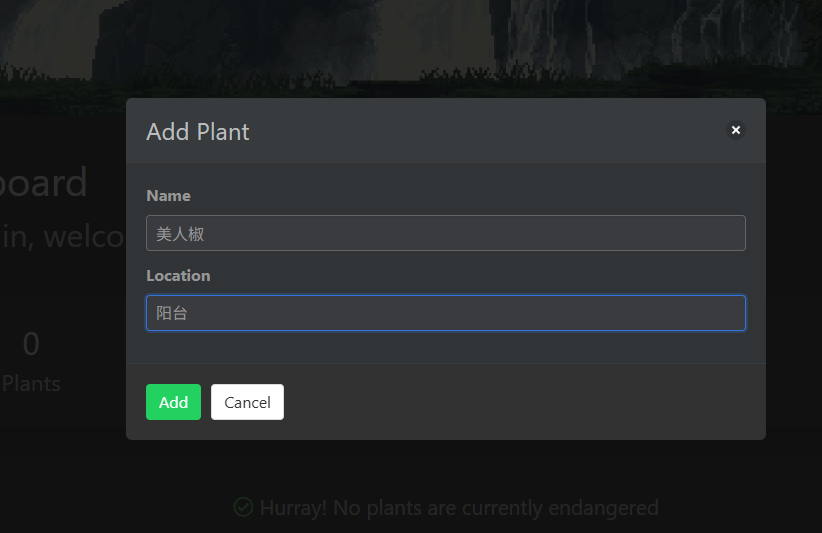Click the Add Plant dialog title
Viewport: 822px width, 533px height.
point(198,132)
